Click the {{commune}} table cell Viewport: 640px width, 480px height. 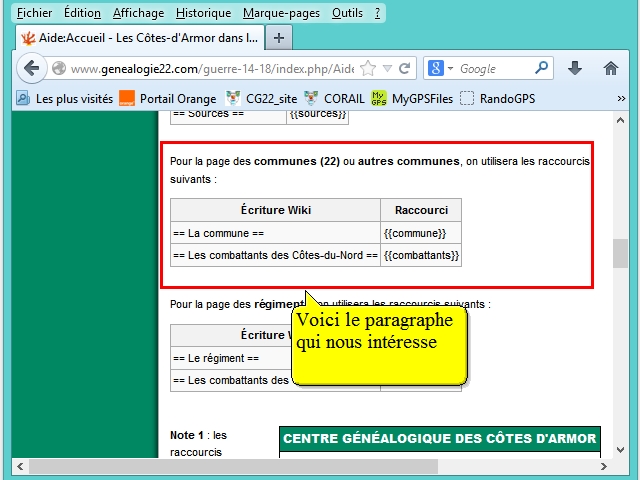click(x=421, y=233)
